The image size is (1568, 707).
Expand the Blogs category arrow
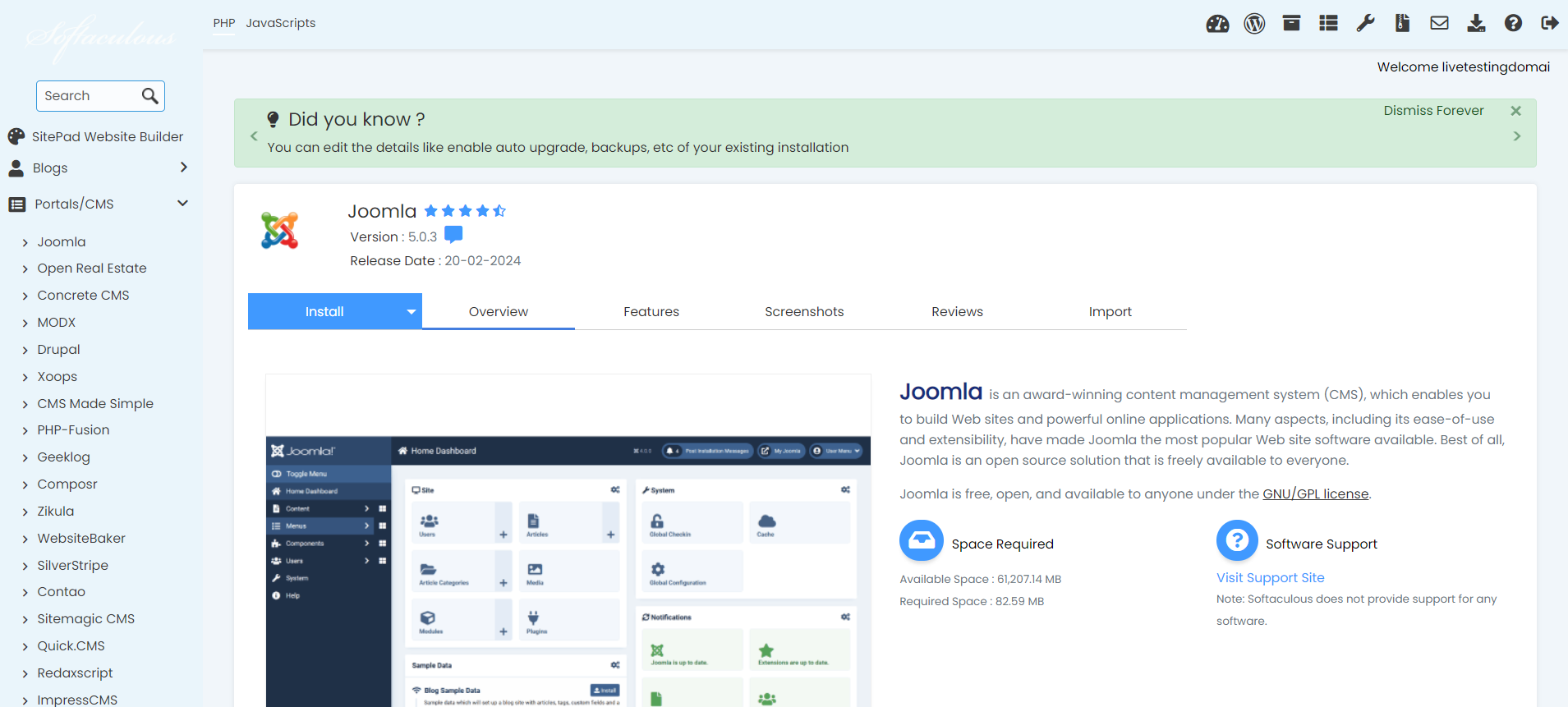pos(184,168)
